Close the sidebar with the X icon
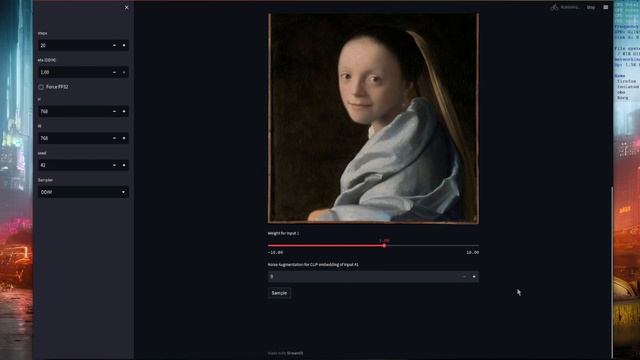The height and width of the screenshot is (360, 640). pos(127,7)
